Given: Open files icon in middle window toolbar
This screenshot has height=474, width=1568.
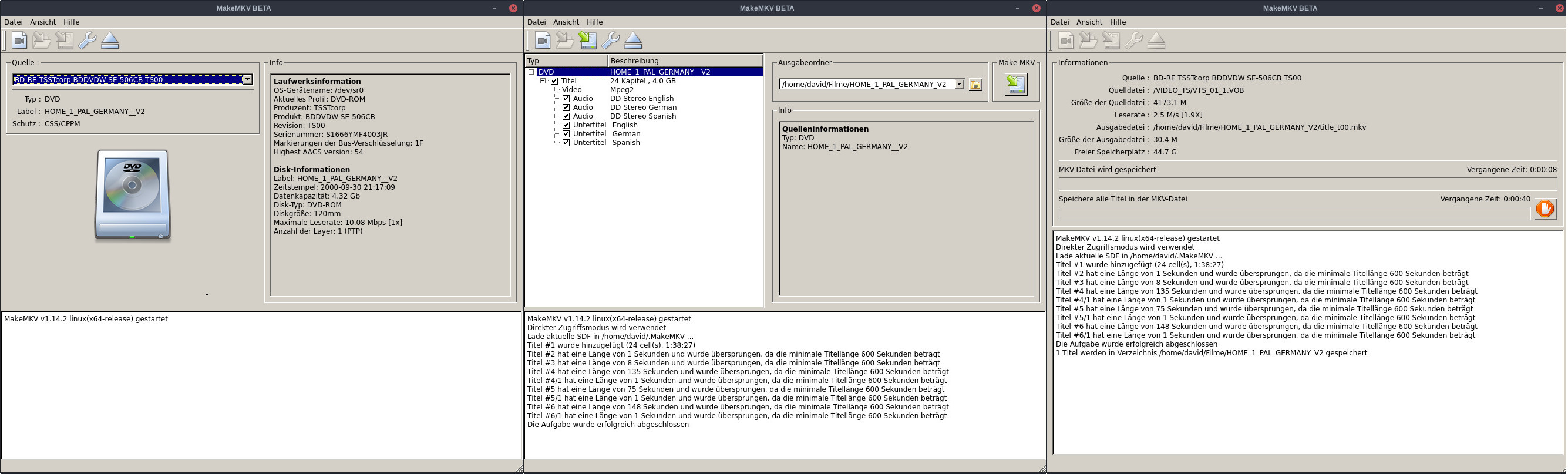Looking at the screenshot, I should coord(543,40).
